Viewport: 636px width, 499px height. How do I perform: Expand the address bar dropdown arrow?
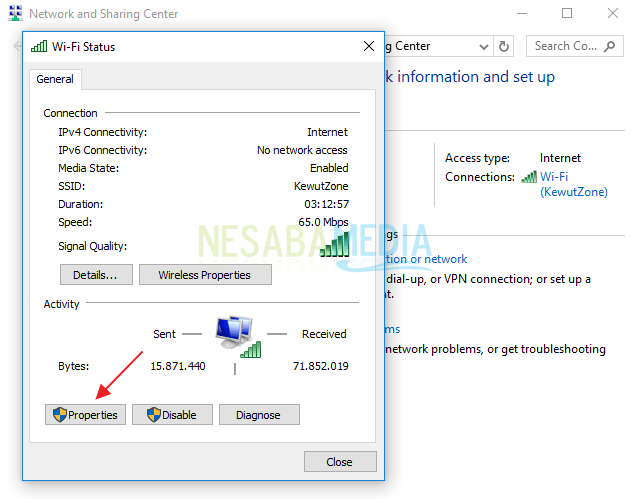(483, 47)
